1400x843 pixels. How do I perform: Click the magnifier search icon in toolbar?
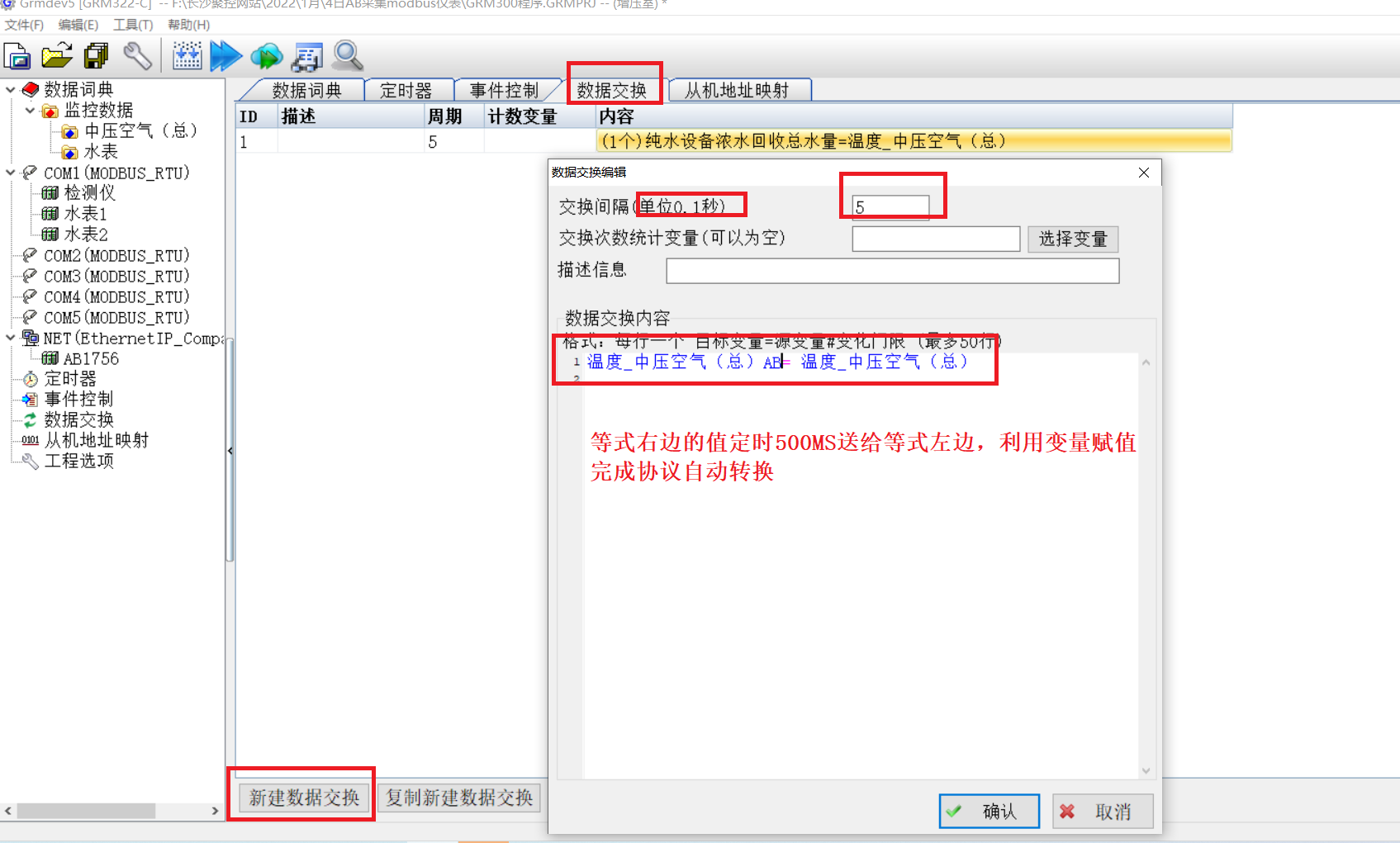click(x=348, y=56)
